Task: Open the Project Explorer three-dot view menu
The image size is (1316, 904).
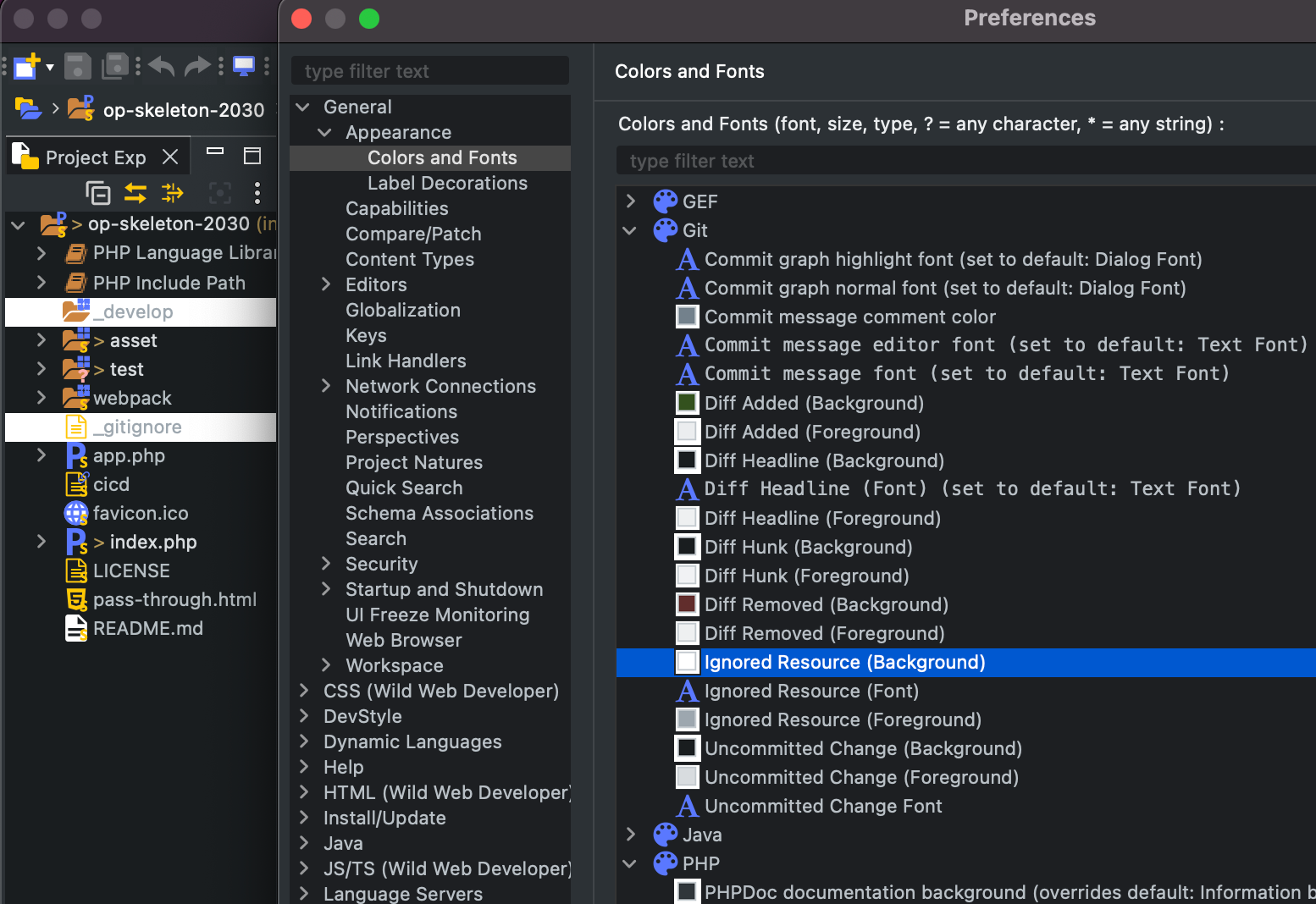Action: [x=257, y=193]
